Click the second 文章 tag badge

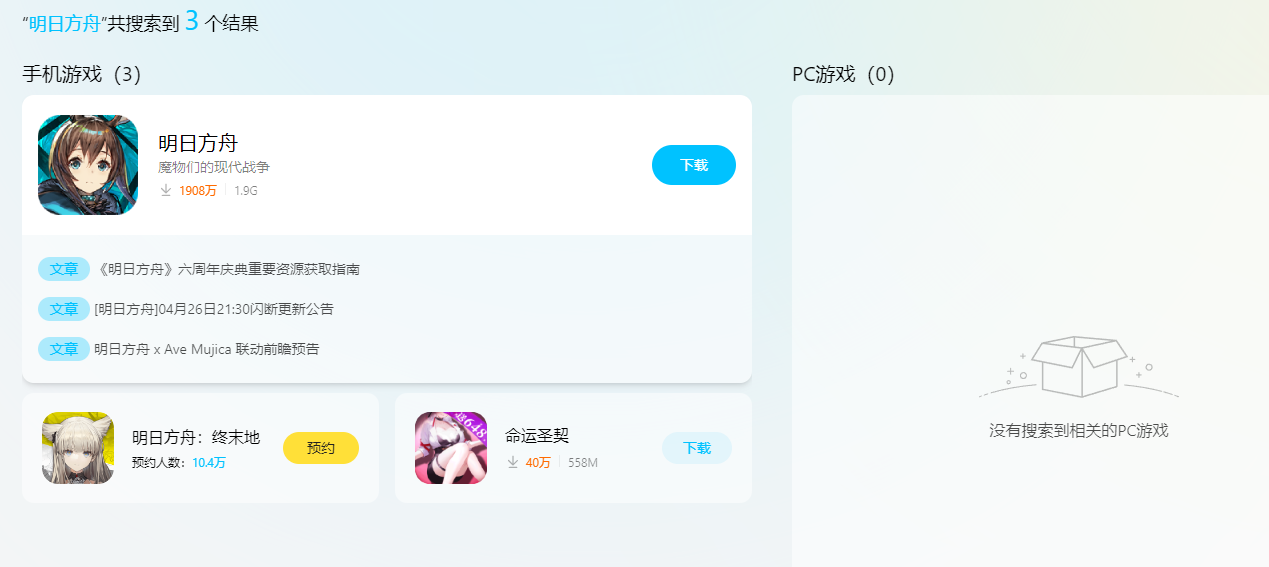pos(64,309)
